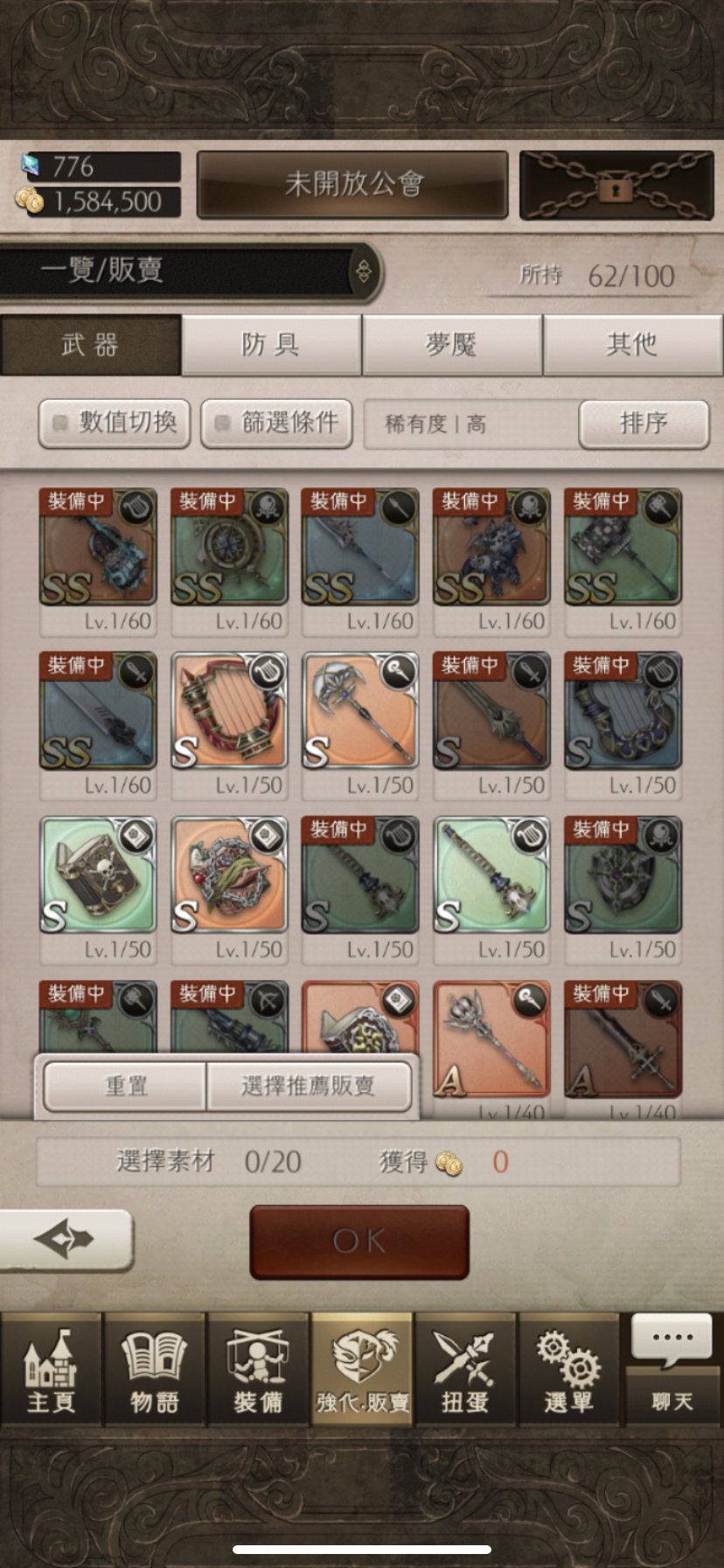Click the 重置 reset button
Image resolution: width=724 pixels, height=1568 pixels.
point(125,1086)
